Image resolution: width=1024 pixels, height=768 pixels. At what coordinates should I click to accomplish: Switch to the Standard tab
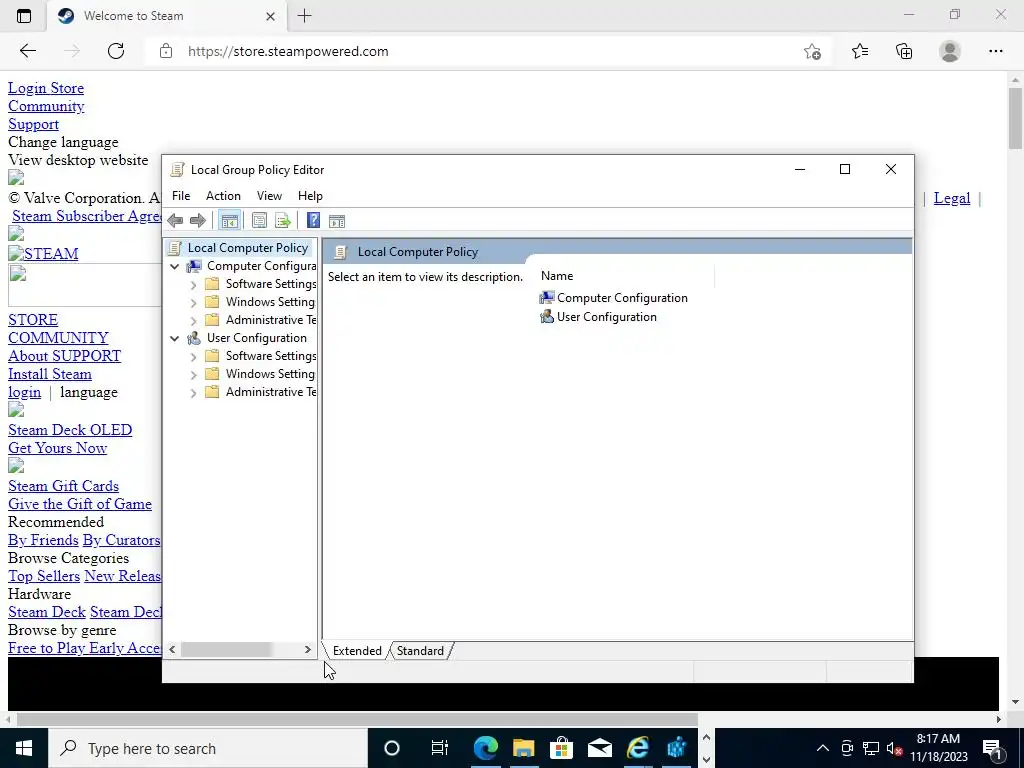(420, 650)
